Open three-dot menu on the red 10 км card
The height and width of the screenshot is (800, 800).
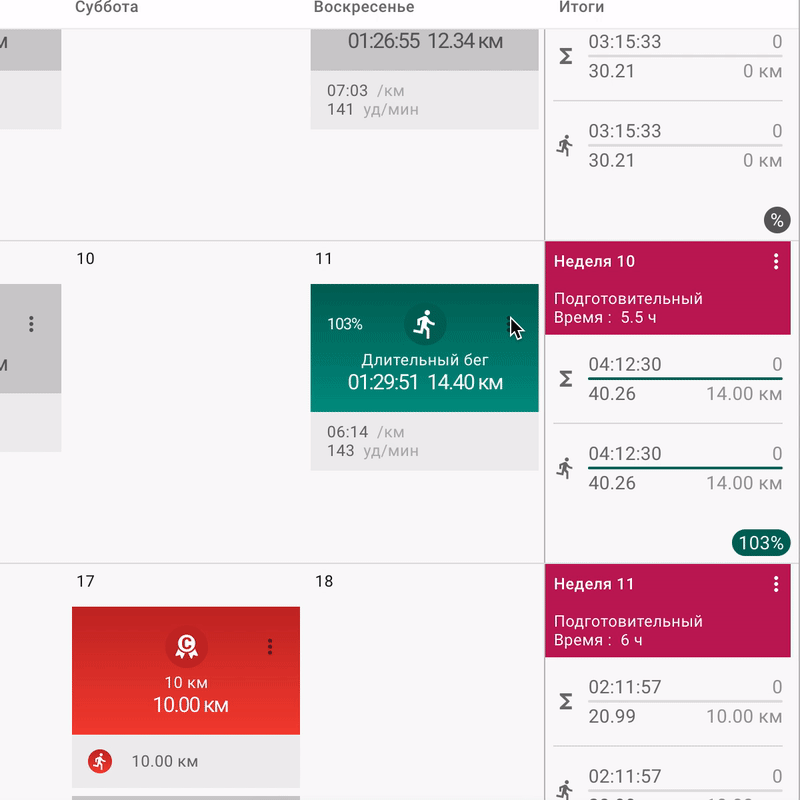pyautogui.click(x=270, y=646)
